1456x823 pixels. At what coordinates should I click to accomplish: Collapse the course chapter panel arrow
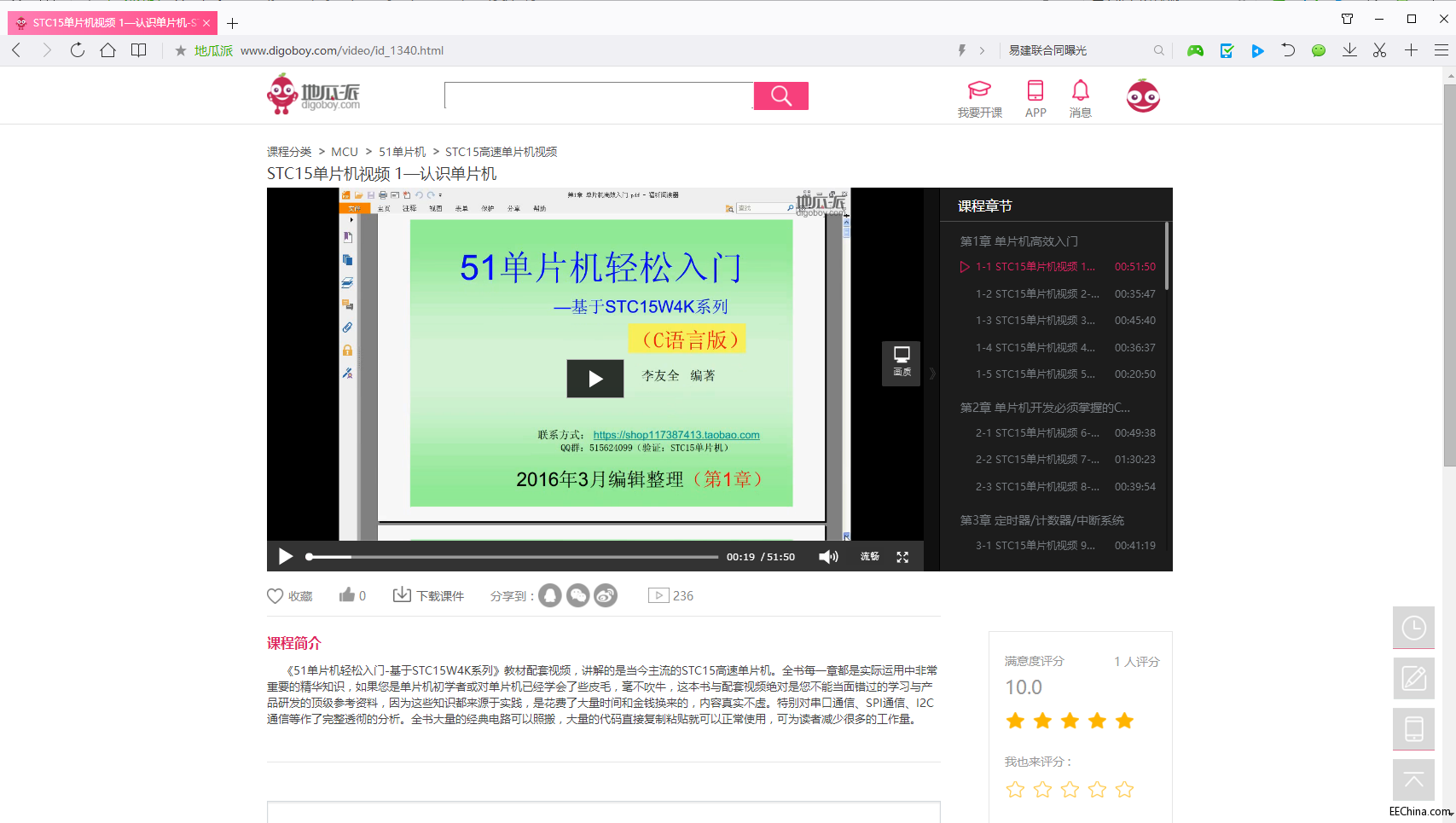(x=932, y=374)
